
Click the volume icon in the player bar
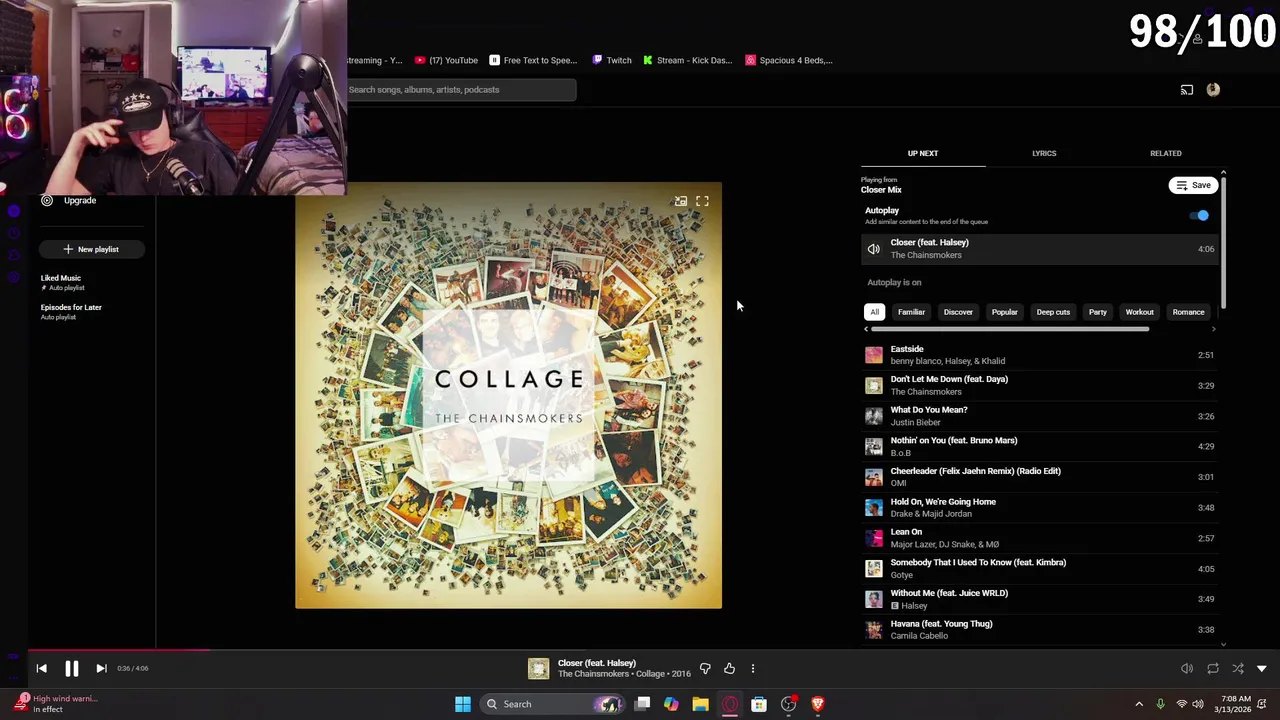click(1187, 668)
